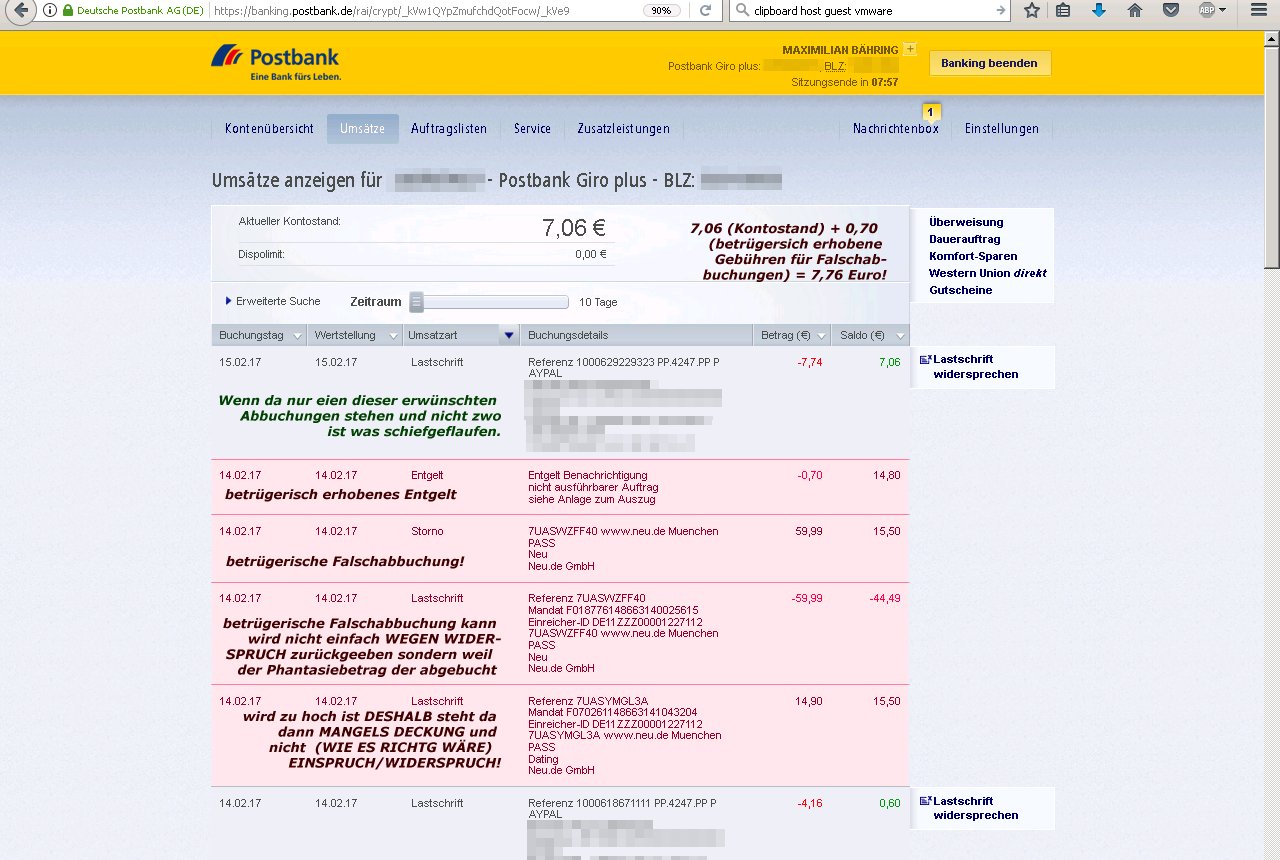
Task: Open the Service tab
Action: [532, 129]
